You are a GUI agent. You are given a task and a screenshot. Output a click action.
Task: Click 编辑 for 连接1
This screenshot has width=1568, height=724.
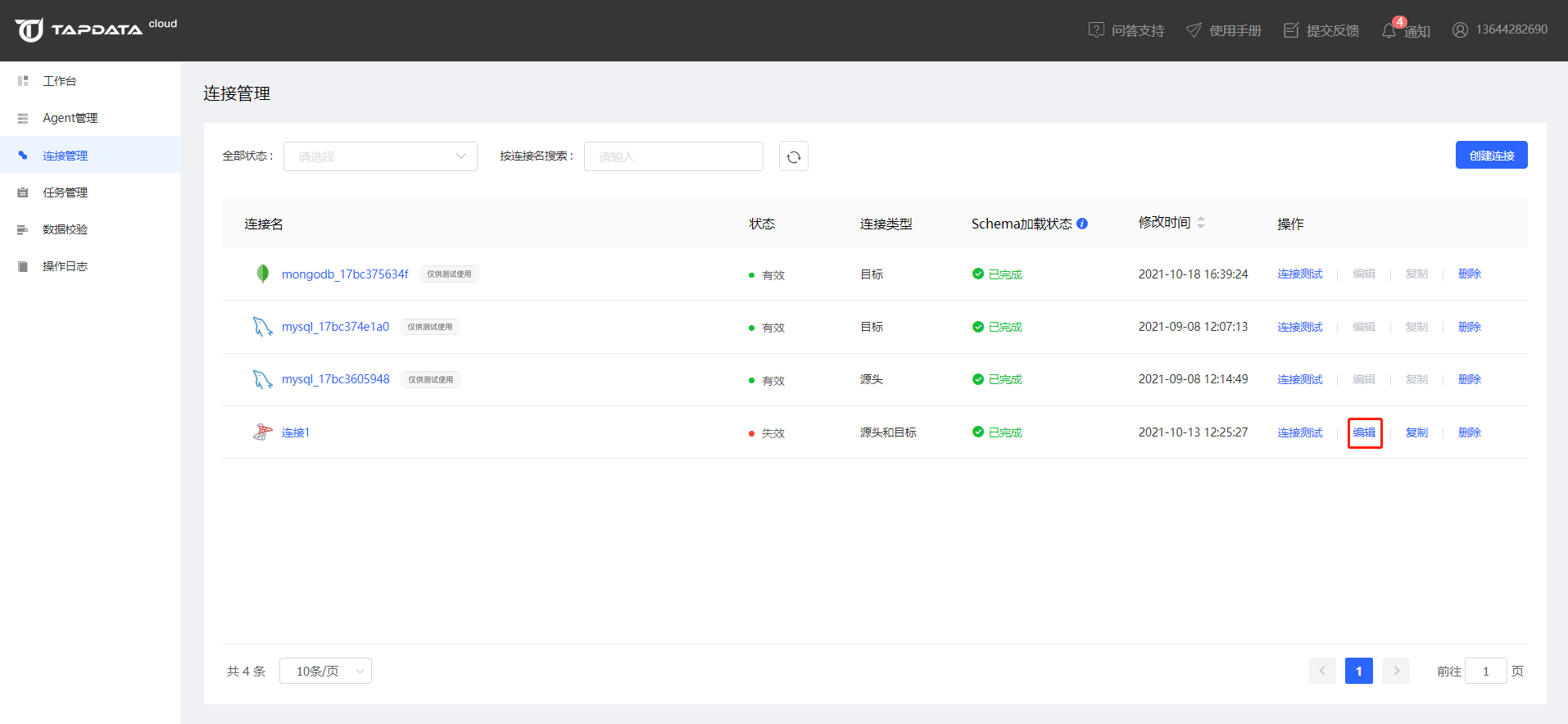coord(1364,432)
